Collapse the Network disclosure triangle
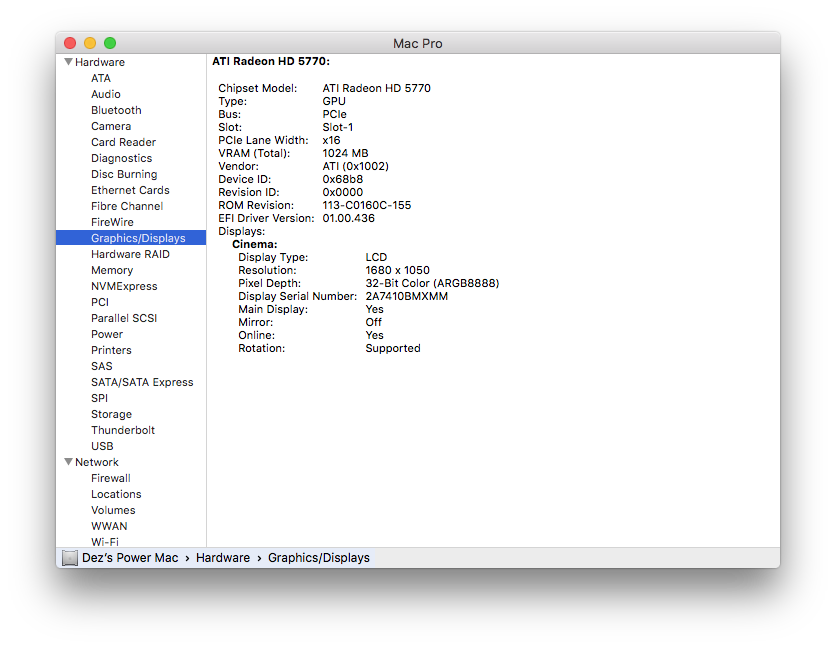This screenshot has height=648, width=836. (68, 462)
